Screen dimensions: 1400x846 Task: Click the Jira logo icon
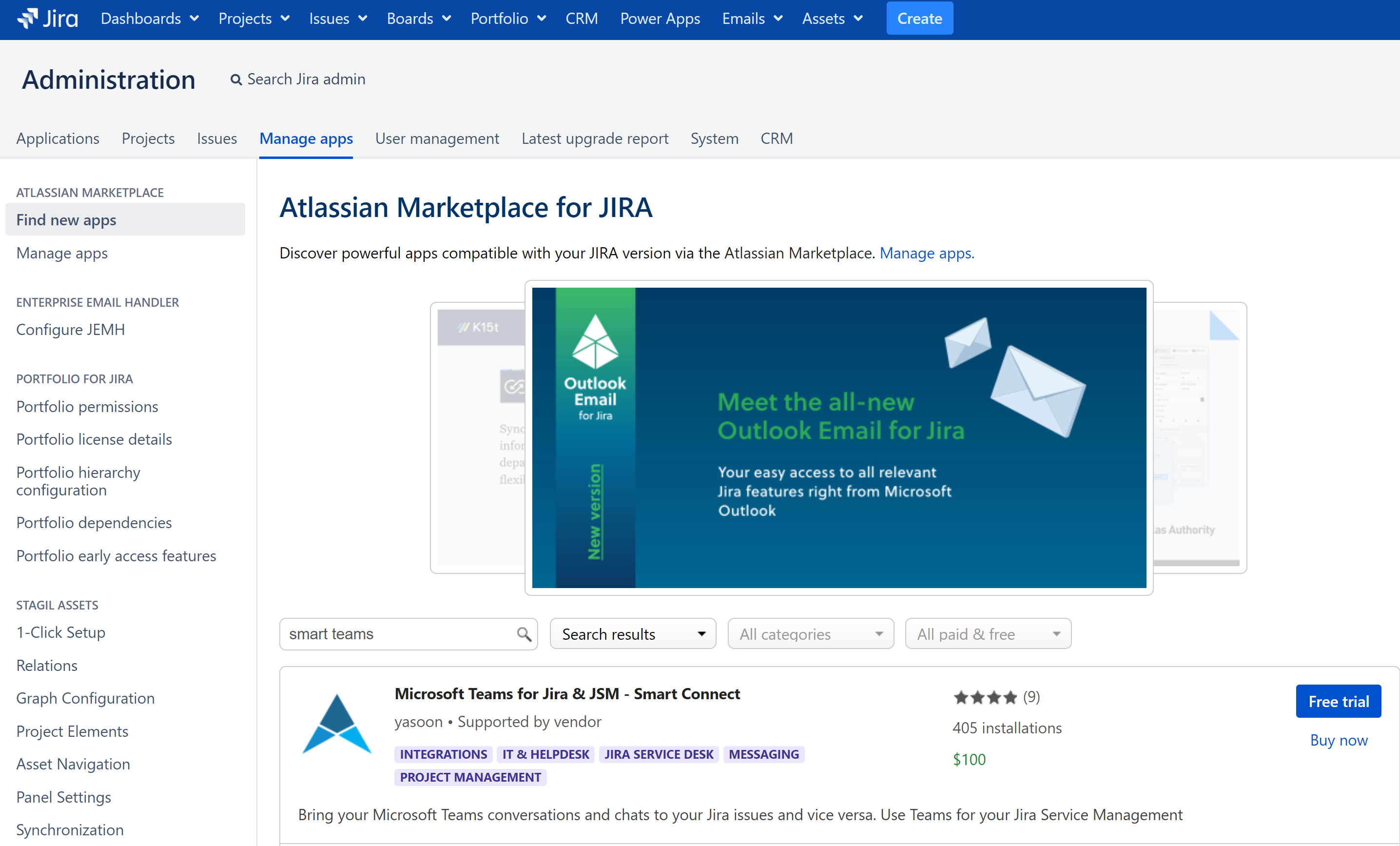[x=28, y=18]
